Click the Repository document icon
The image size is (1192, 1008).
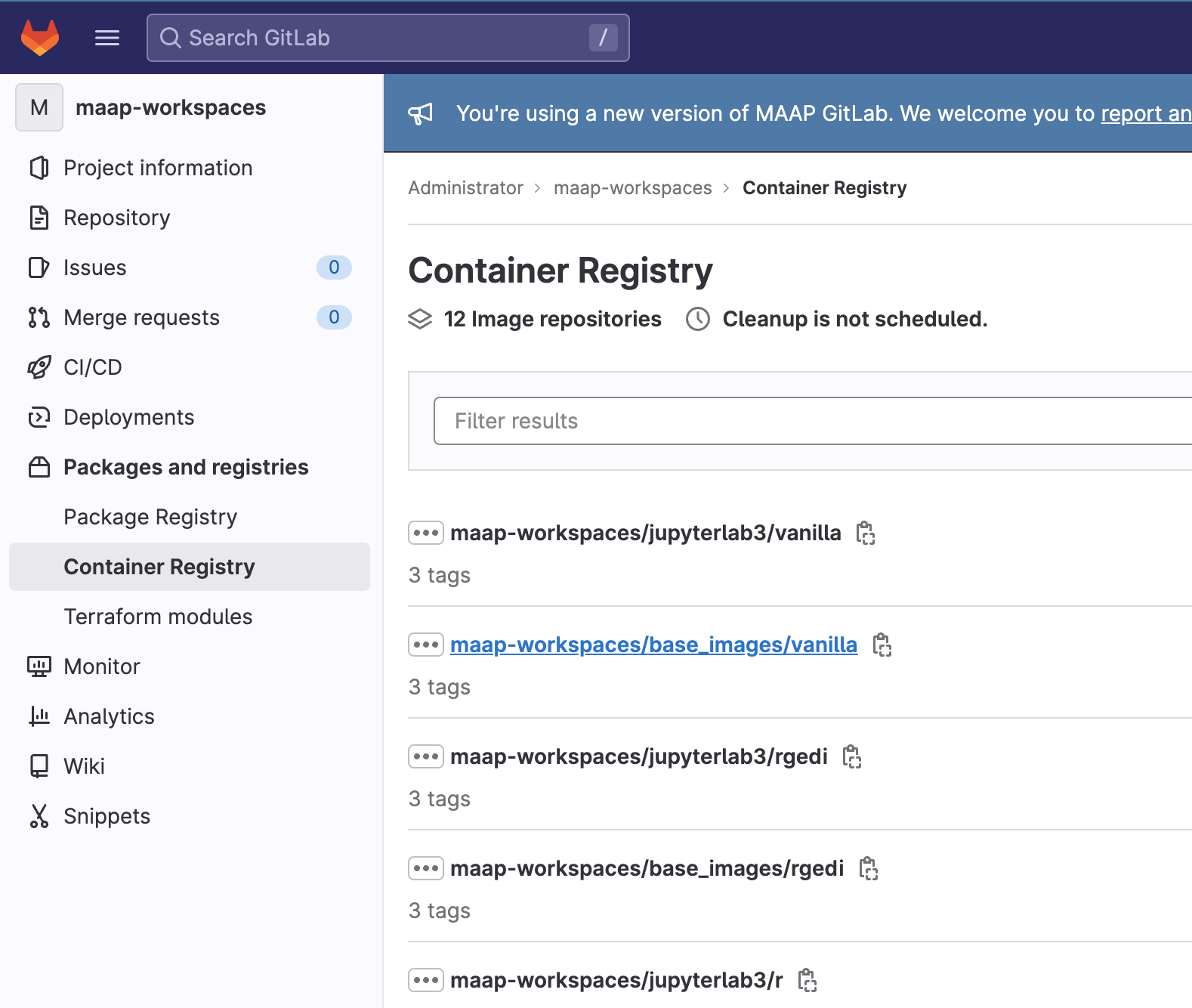[x=39, y=218]
